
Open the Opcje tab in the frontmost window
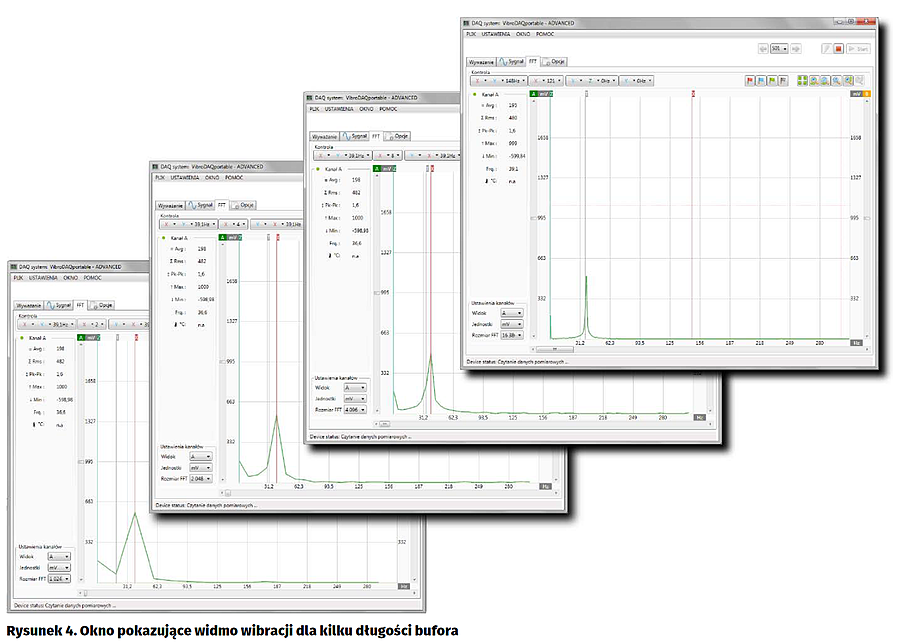[x=555, y=61]
